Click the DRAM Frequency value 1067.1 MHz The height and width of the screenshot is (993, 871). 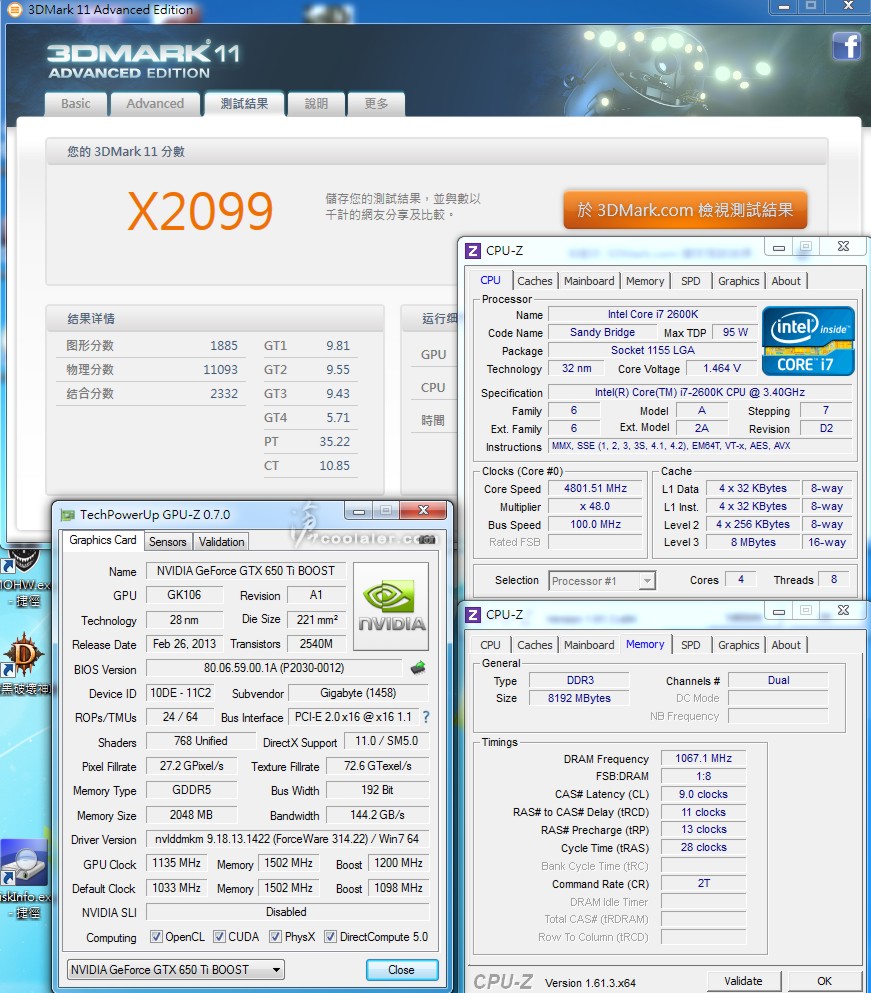pos(703,758)
